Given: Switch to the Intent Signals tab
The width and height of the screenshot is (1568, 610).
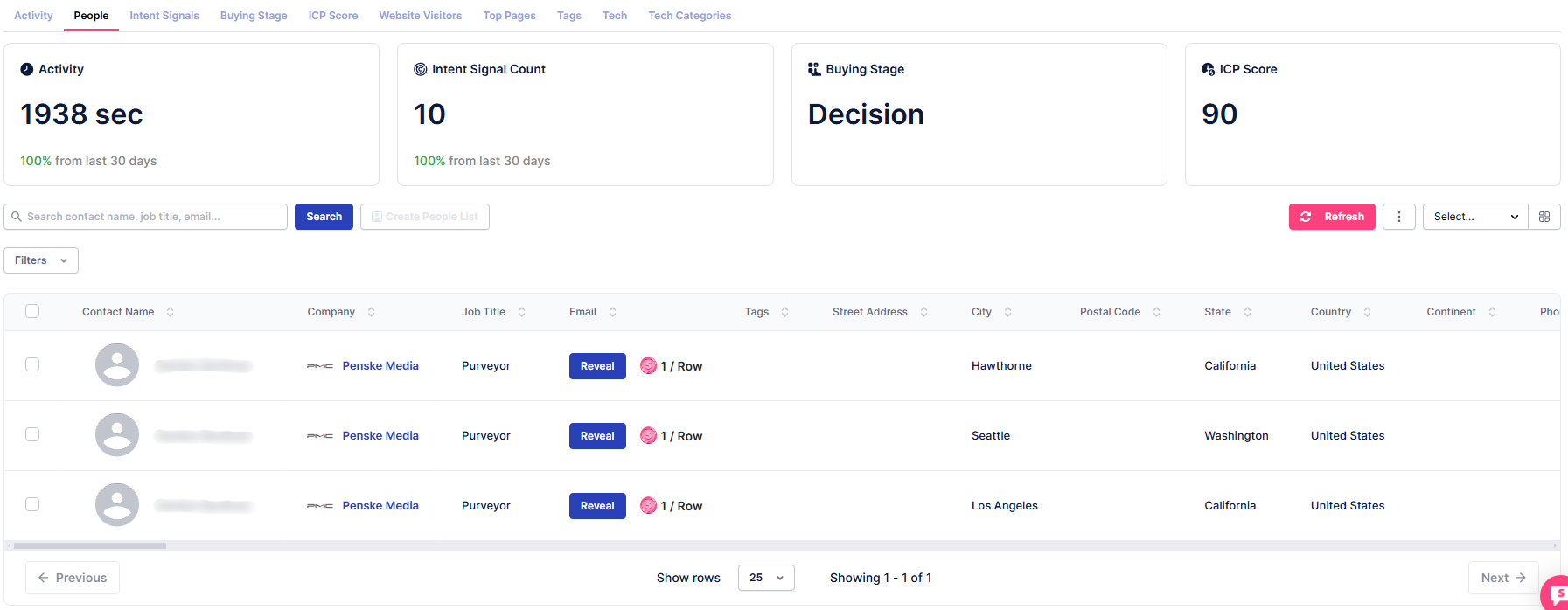Looking at the screenshot, I should (164, 16).
